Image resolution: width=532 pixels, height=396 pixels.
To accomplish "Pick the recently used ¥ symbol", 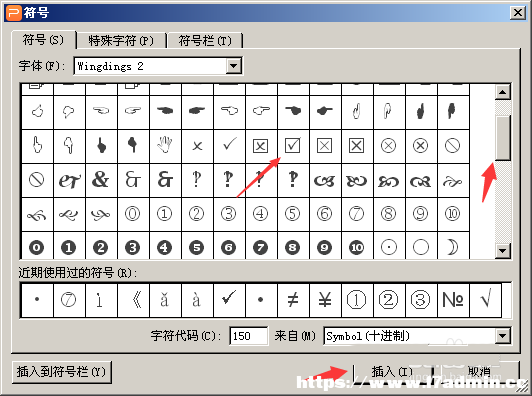I will (325, 300).
